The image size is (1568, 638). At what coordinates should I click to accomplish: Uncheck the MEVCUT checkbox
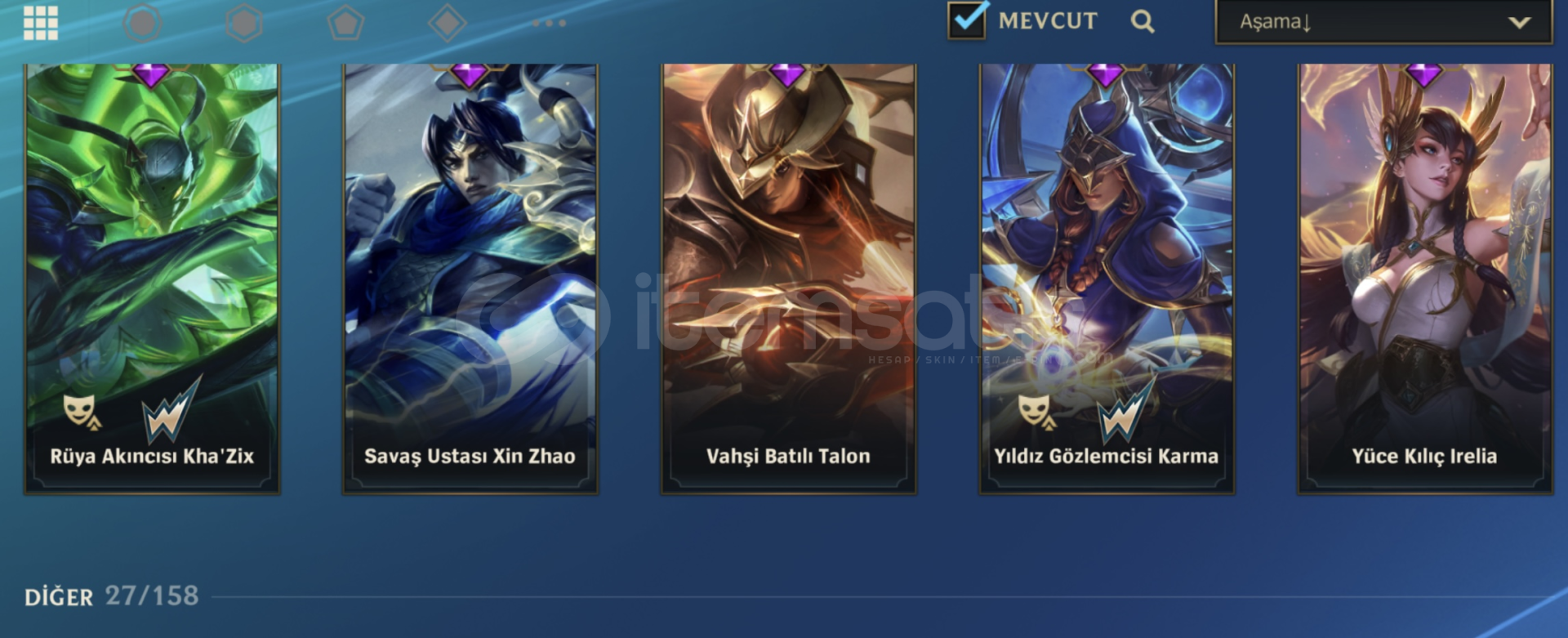[x=967, y=20]
